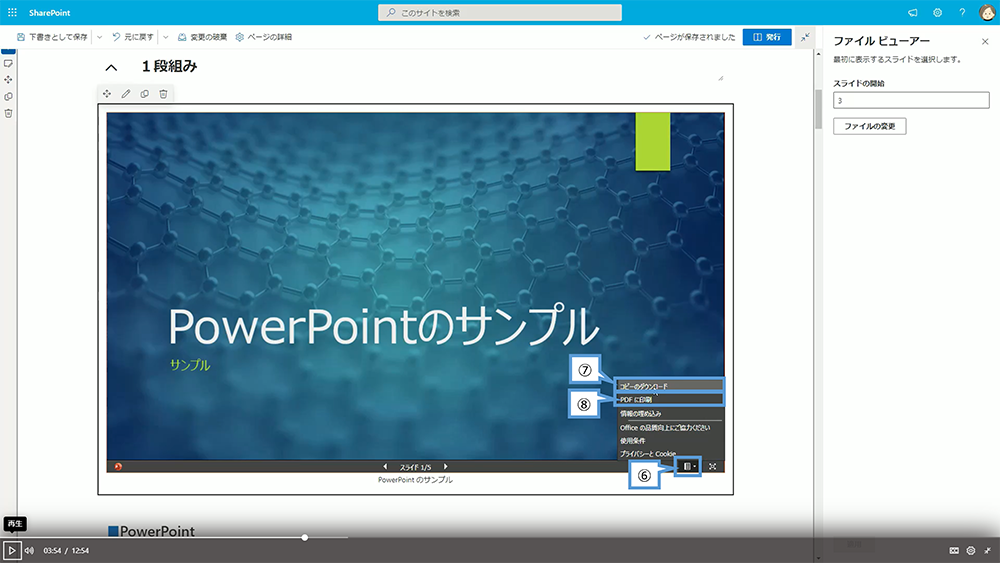Collapse the command bar with arrows icon
Screen dimensions: 1000x563
805,37
